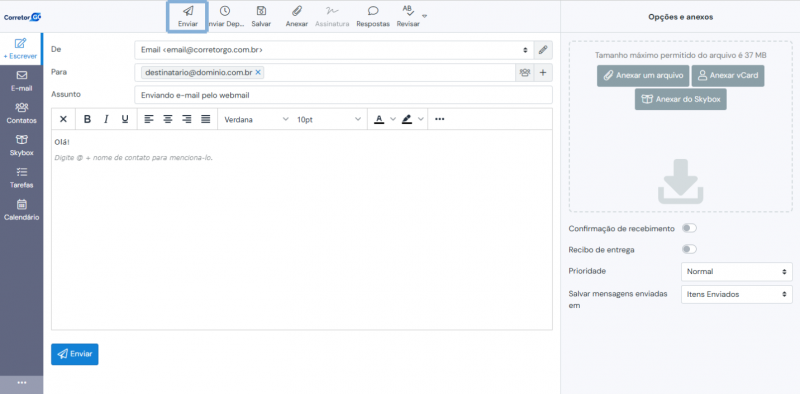Clear formatting with the X icon
The width and height of the screenshot is (800, 394).
point(63,119)
